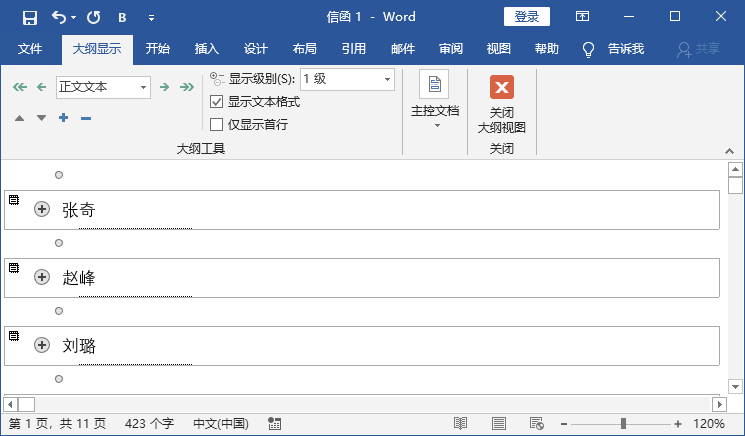
Task: Switch to Web Layout view
Action: [x=536, y=424]
